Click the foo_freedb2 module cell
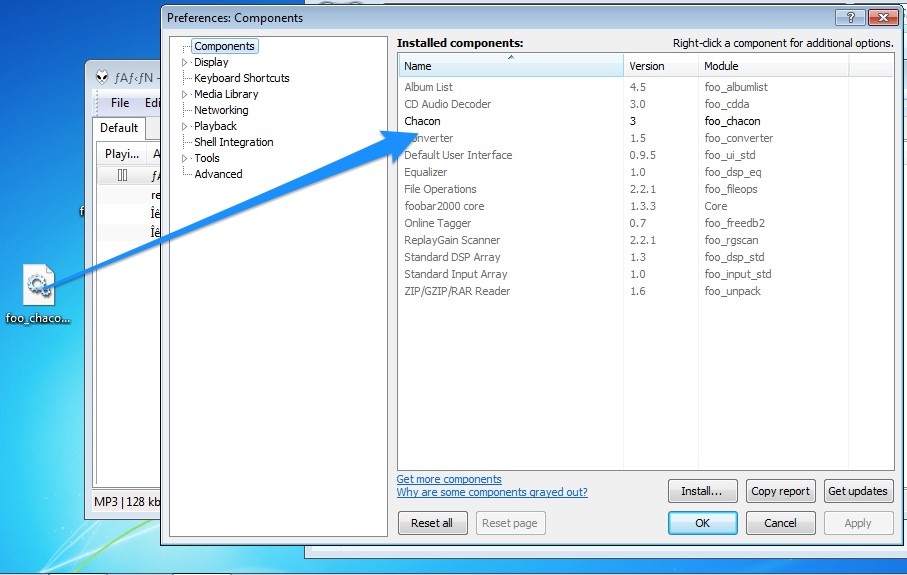The height and width of the screenshot is (575, 907). point(734,223)
